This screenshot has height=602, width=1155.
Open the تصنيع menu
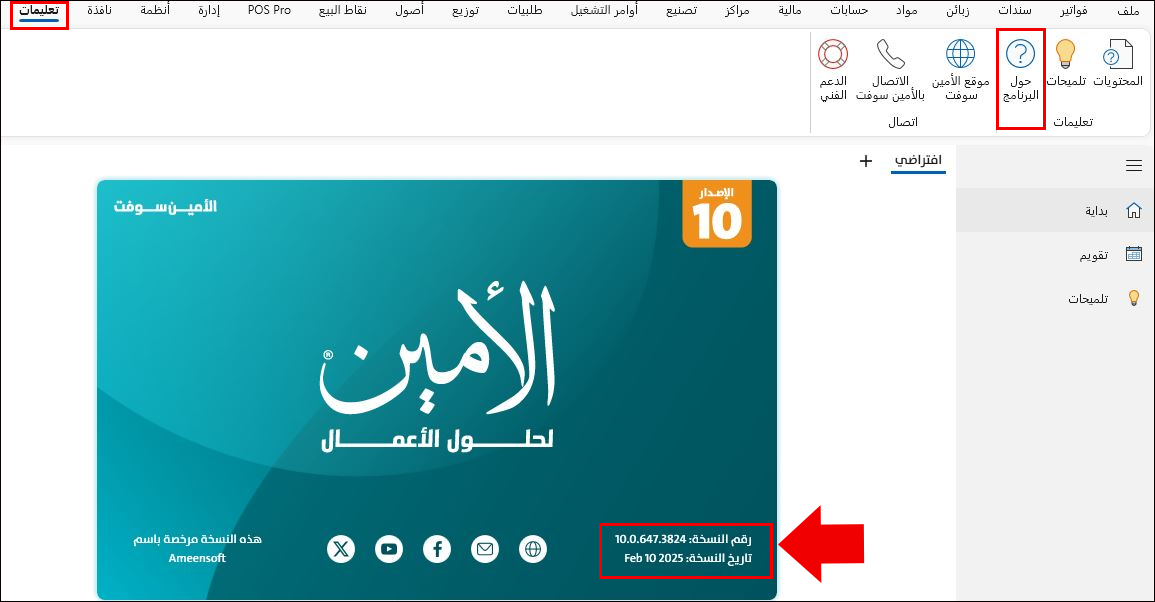(x=681, y=10)
